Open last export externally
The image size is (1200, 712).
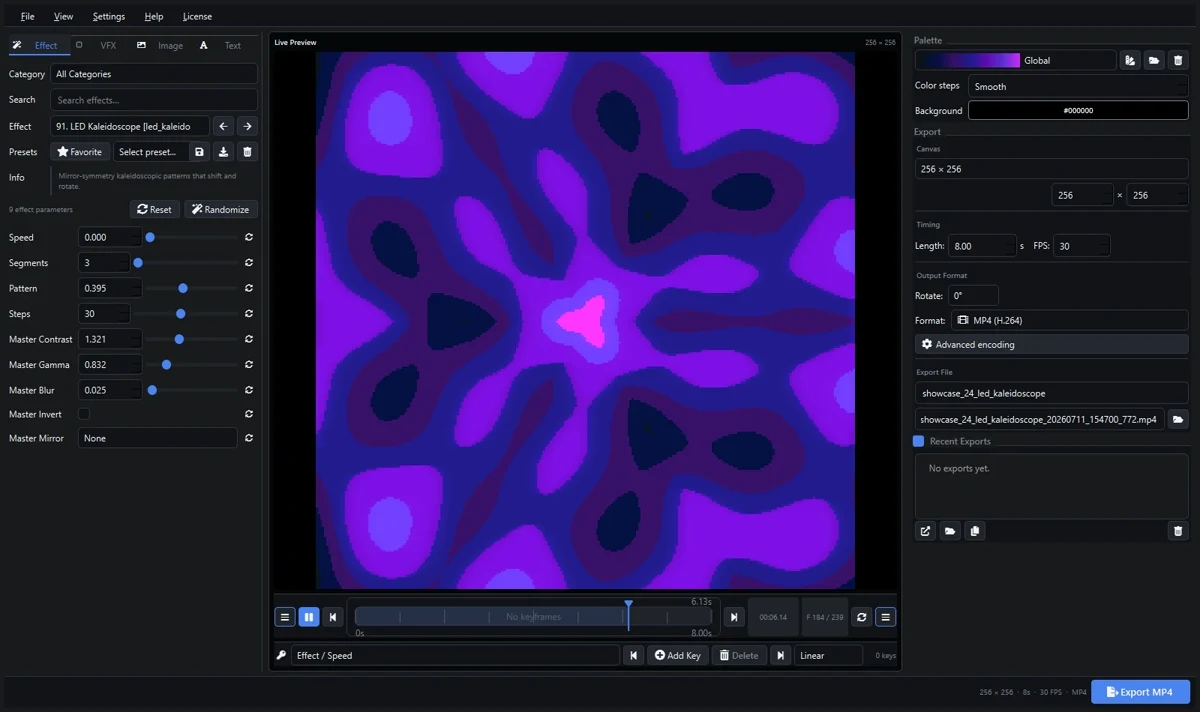pyautogui.click(x=926, y=531)
